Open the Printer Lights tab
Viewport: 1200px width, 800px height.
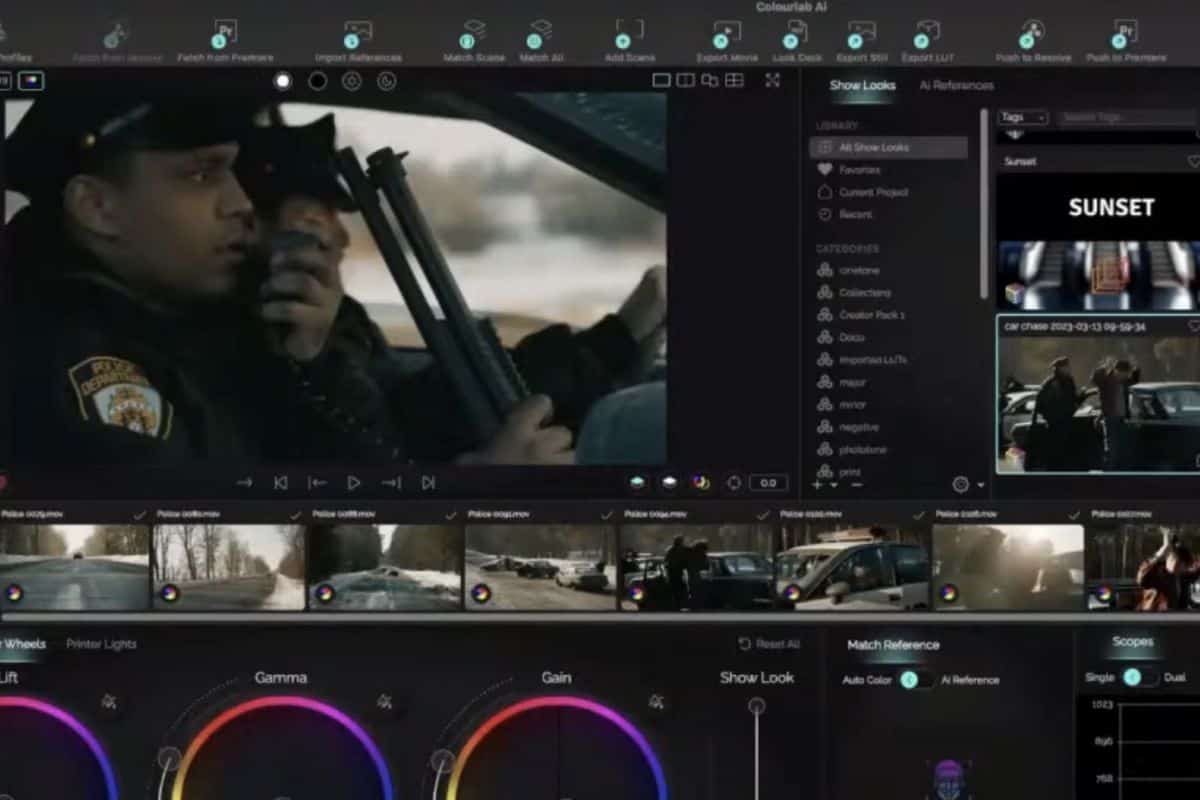click(101, 644)
